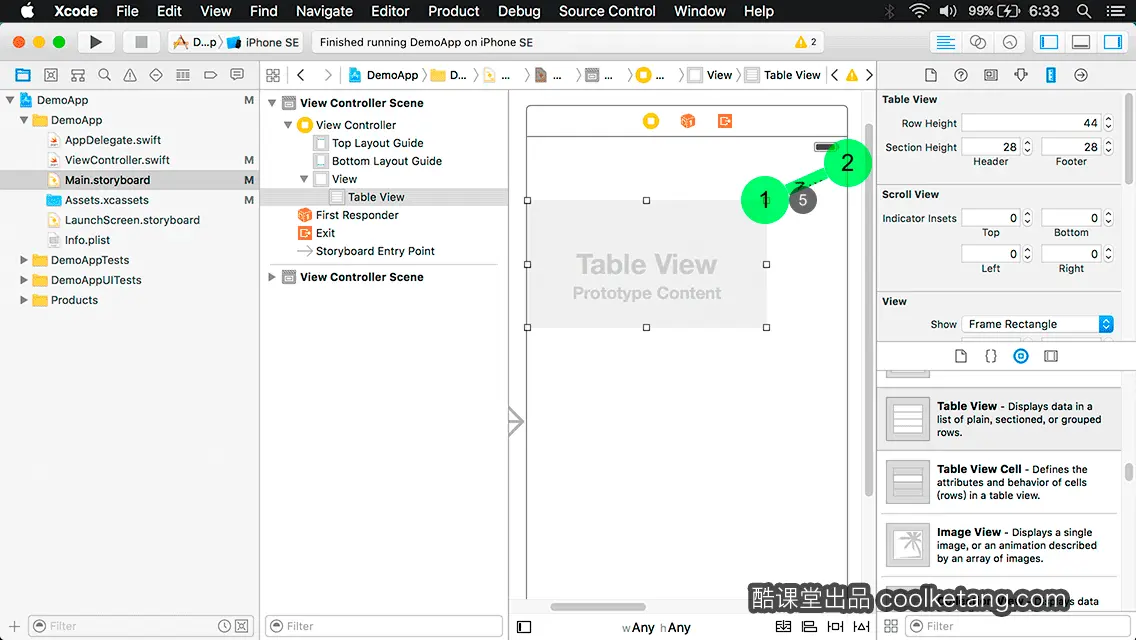Open the Editor menu
Screen dimensions: 1136x640
tap(390, 11)
